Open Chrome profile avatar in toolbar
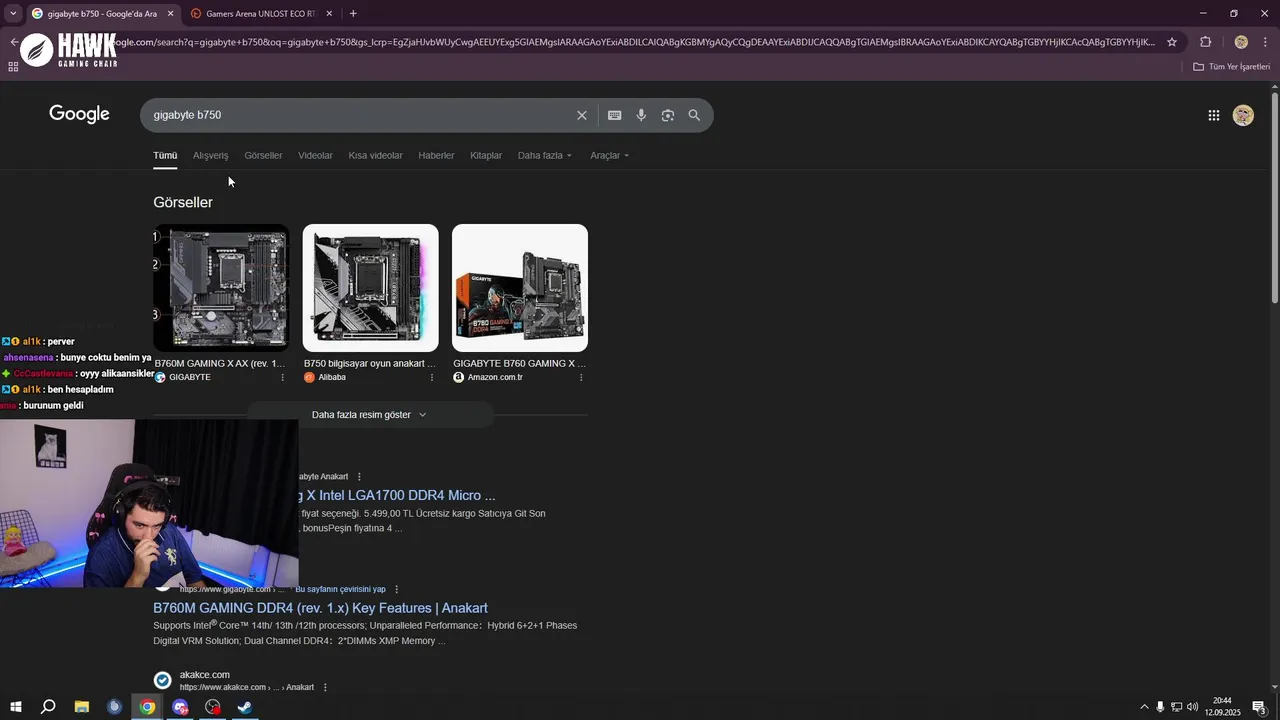 tap(1241, 42)
